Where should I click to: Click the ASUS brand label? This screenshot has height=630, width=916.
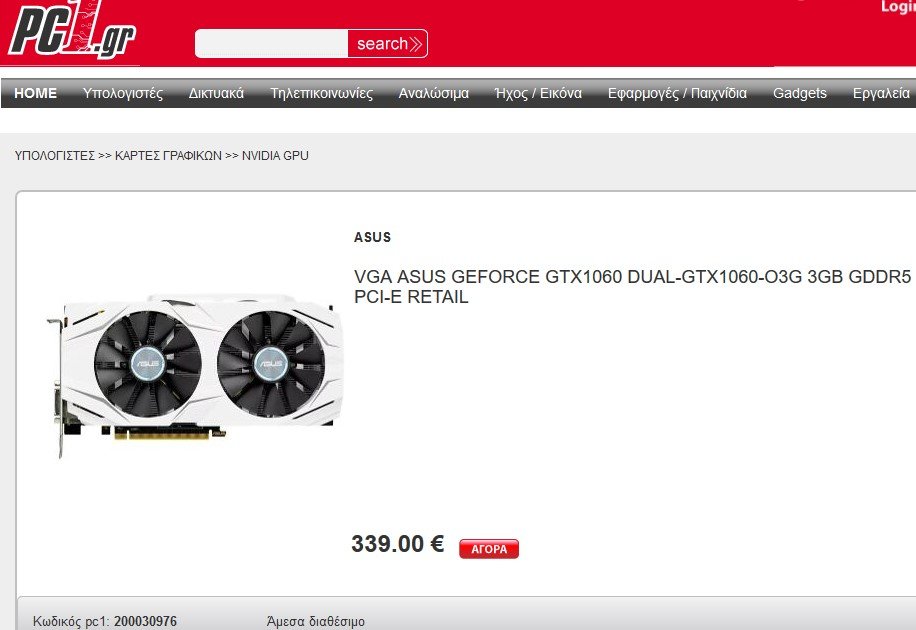tap(372, 237)
